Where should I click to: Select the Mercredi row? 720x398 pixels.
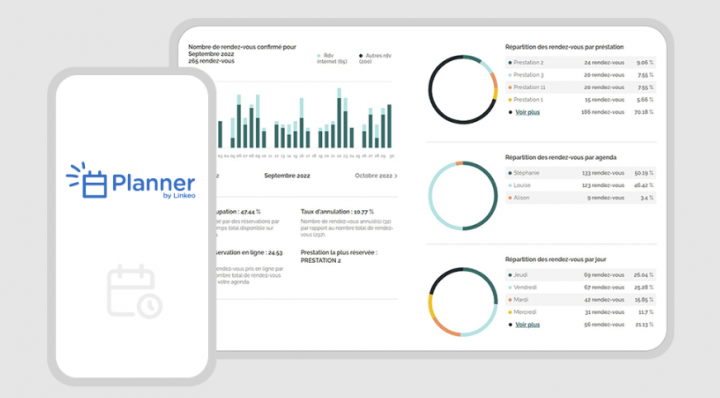[580, 312]
